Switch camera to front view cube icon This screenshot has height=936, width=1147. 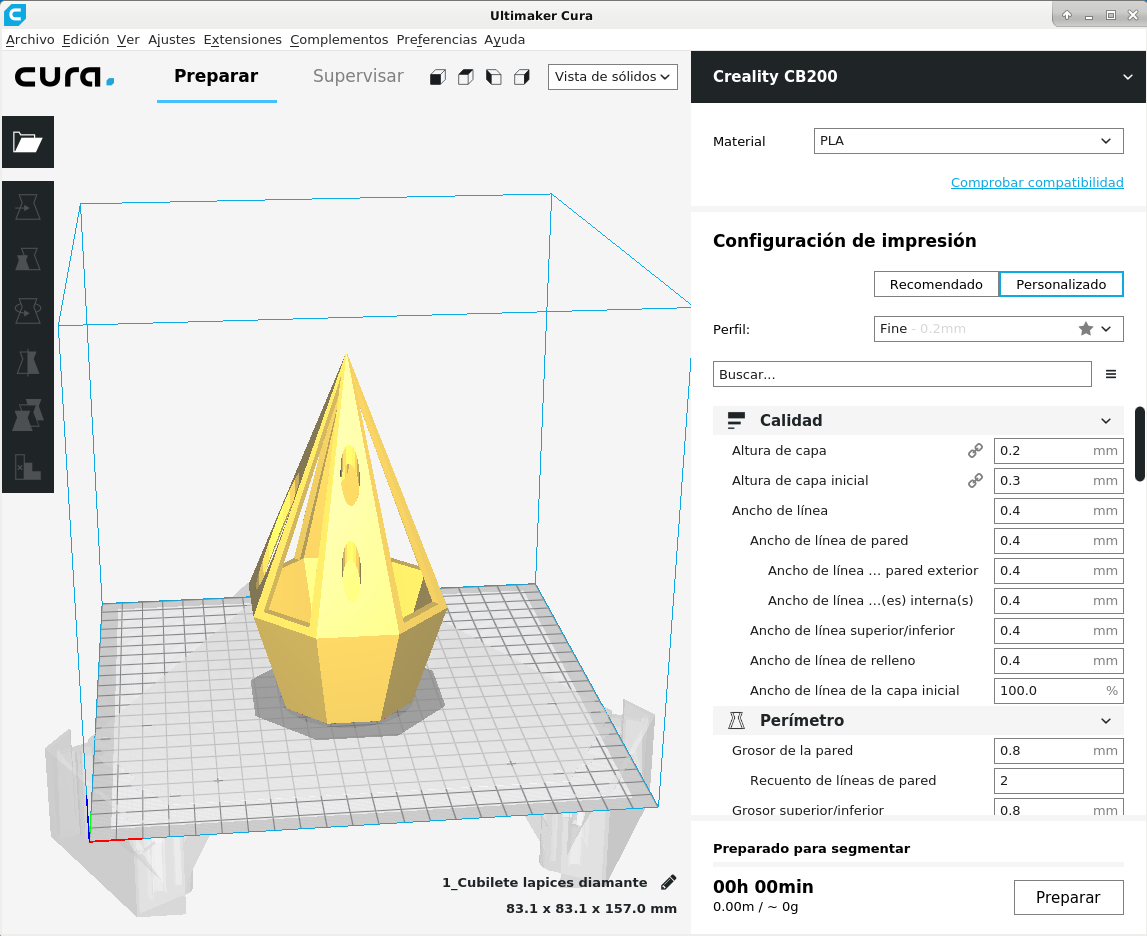(437, 77)
